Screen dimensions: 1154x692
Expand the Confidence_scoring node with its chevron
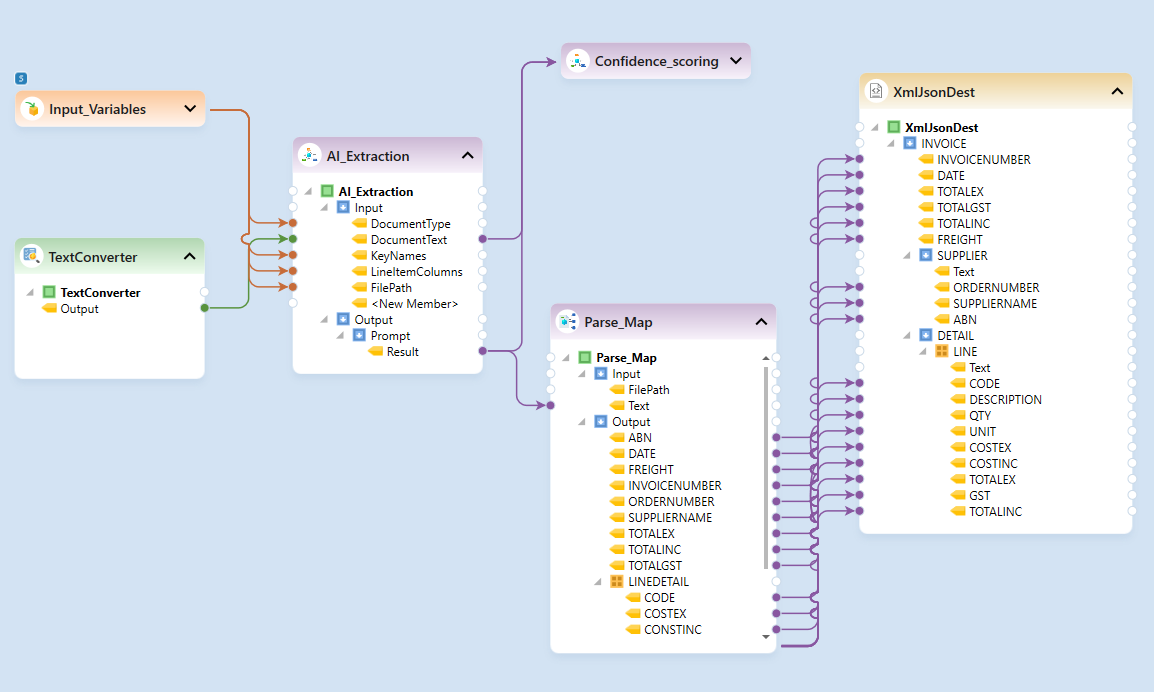click(736, 61)
